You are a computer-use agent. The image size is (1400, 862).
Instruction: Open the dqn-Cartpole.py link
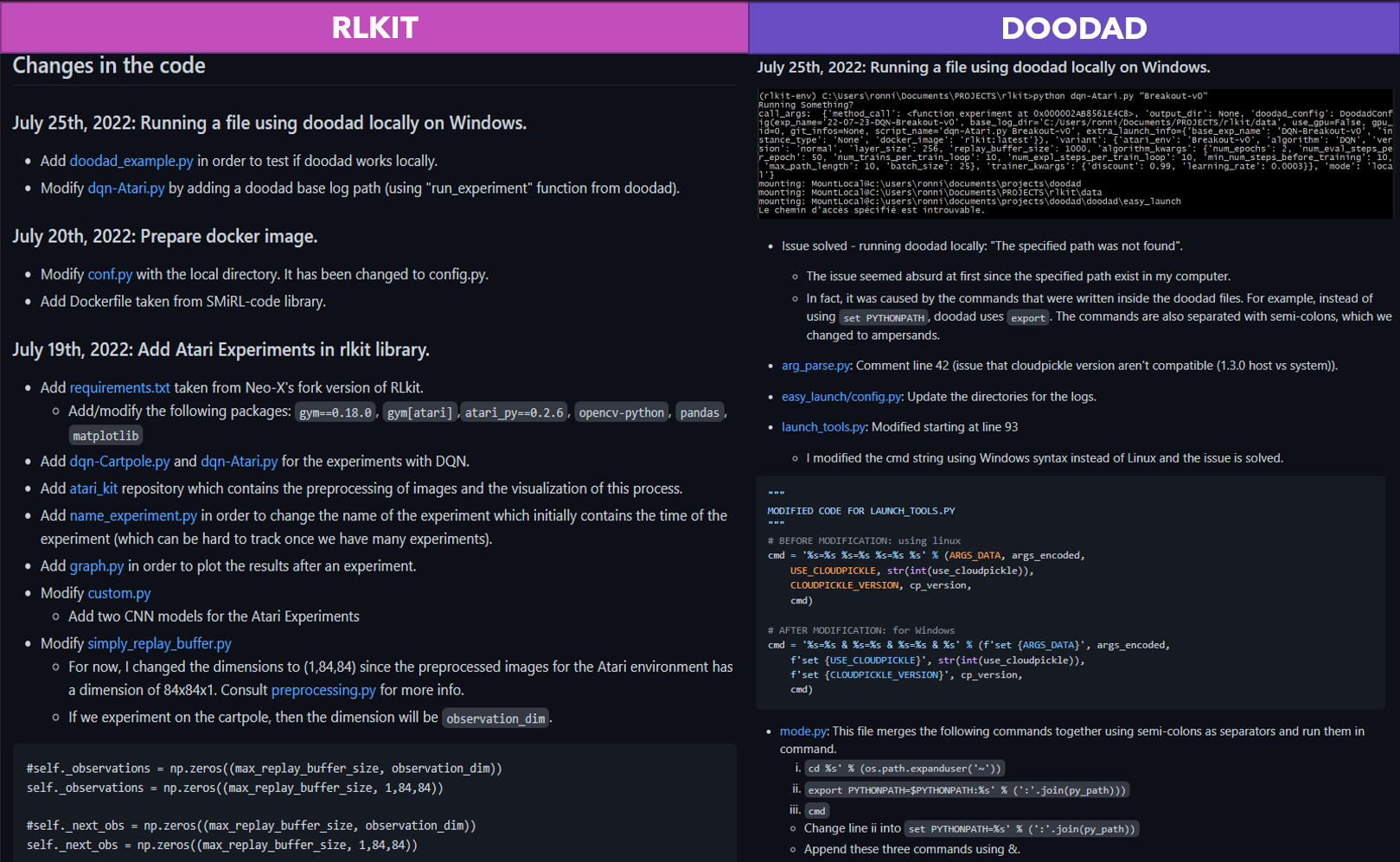[119, 461]
